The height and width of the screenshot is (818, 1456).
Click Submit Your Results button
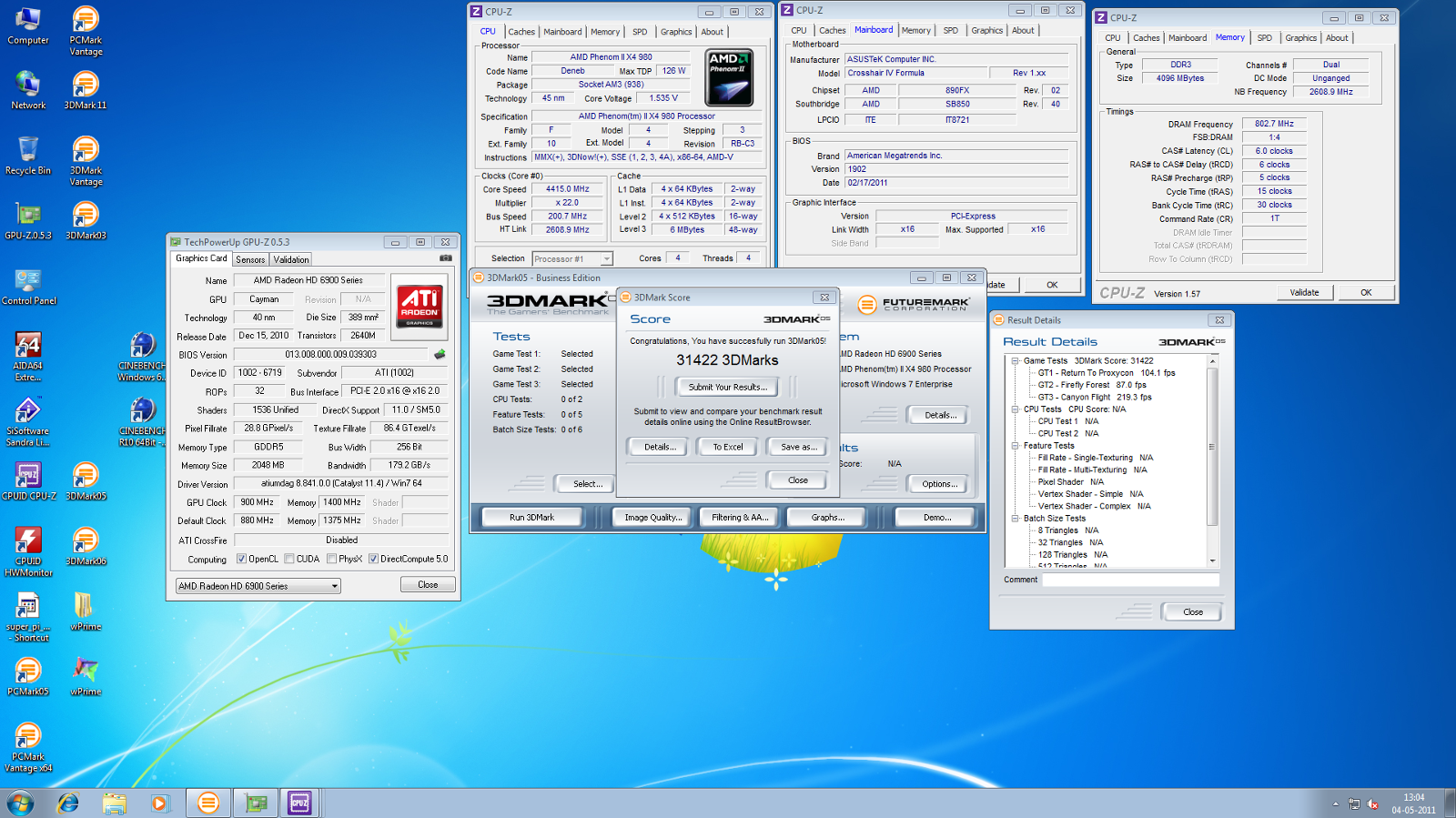[x=727, y=387]
